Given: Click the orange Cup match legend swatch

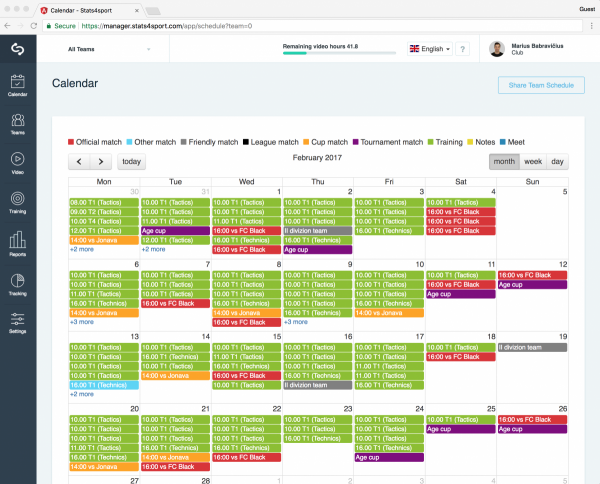Looking at the screenshot, I should (306, 142).
